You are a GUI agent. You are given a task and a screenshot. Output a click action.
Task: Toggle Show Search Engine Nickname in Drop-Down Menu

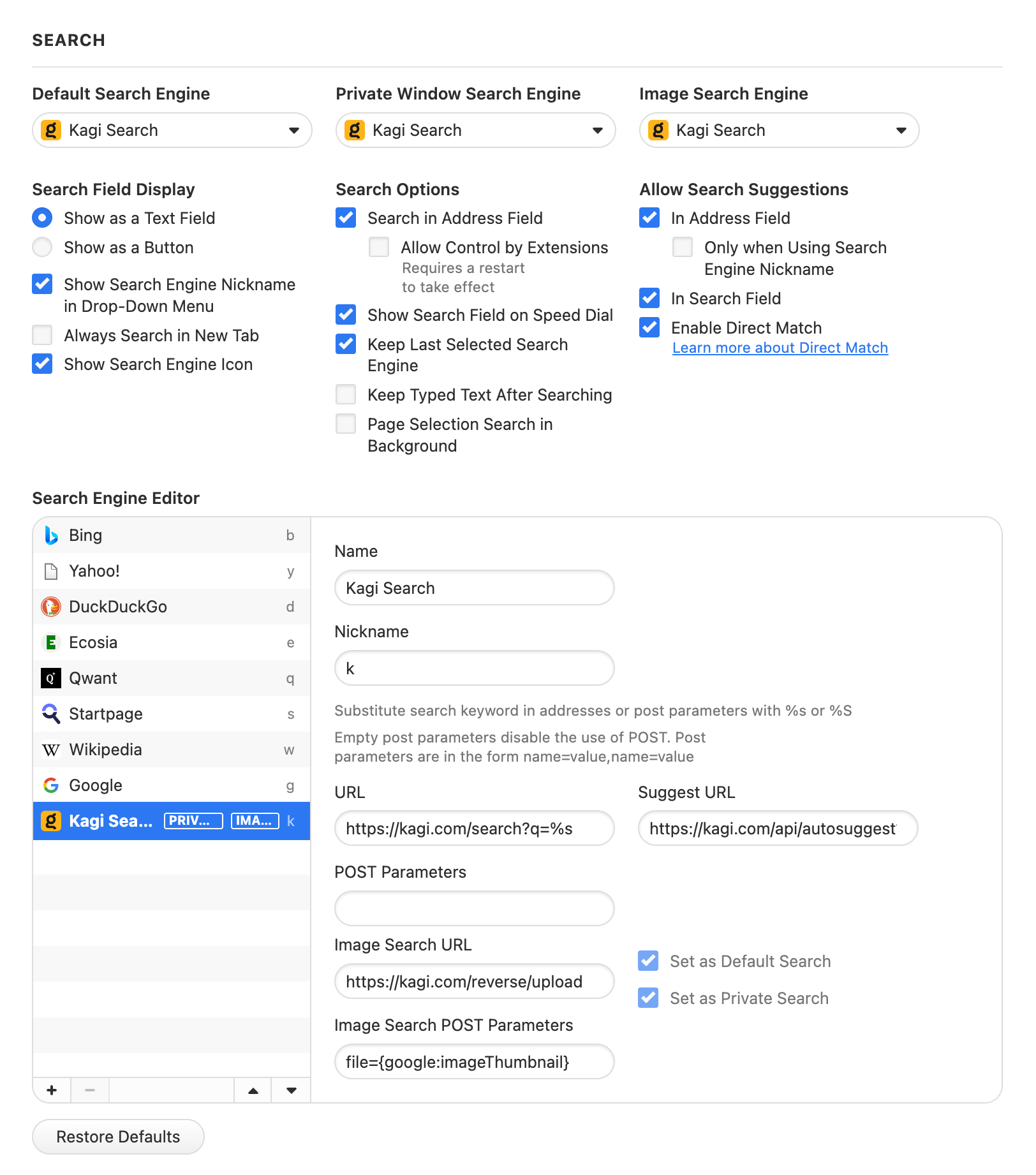click(42, 285)
